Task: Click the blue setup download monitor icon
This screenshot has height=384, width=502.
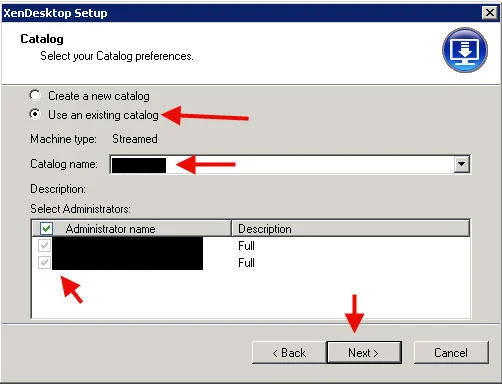Action: 465,50
